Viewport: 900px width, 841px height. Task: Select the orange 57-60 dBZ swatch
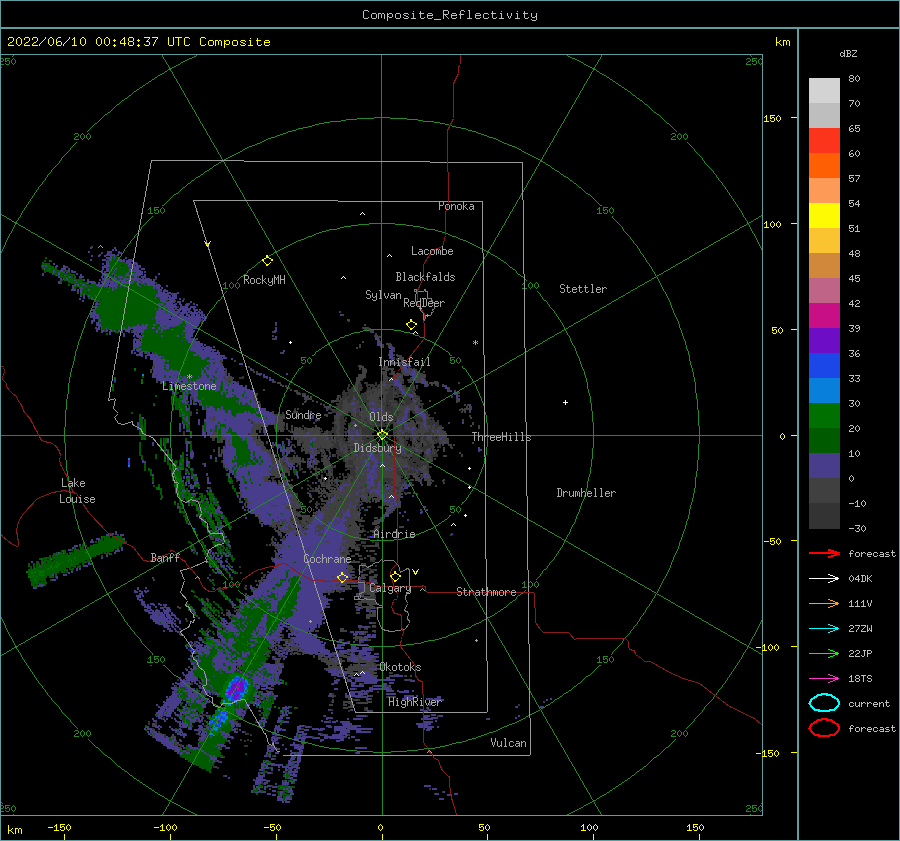(x=824, y=166)
